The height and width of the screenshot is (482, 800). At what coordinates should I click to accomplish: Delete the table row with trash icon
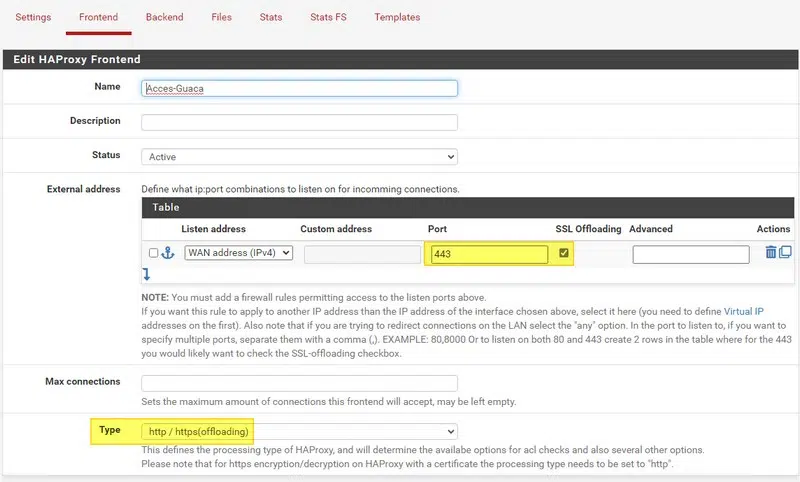point(771,252)
